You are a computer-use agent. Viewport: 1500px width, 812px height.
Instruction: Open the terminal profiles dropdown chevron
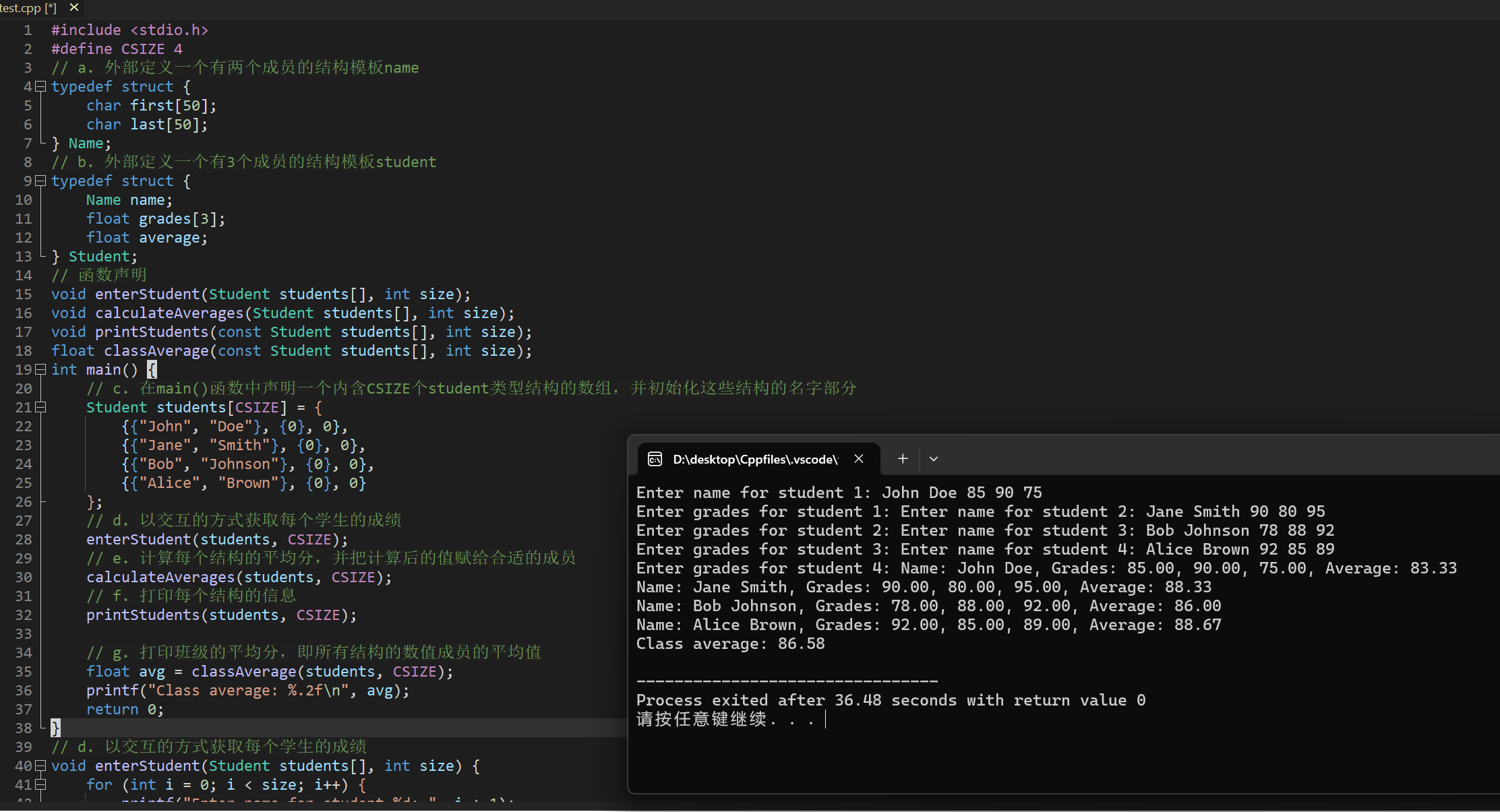coord(934,459)
